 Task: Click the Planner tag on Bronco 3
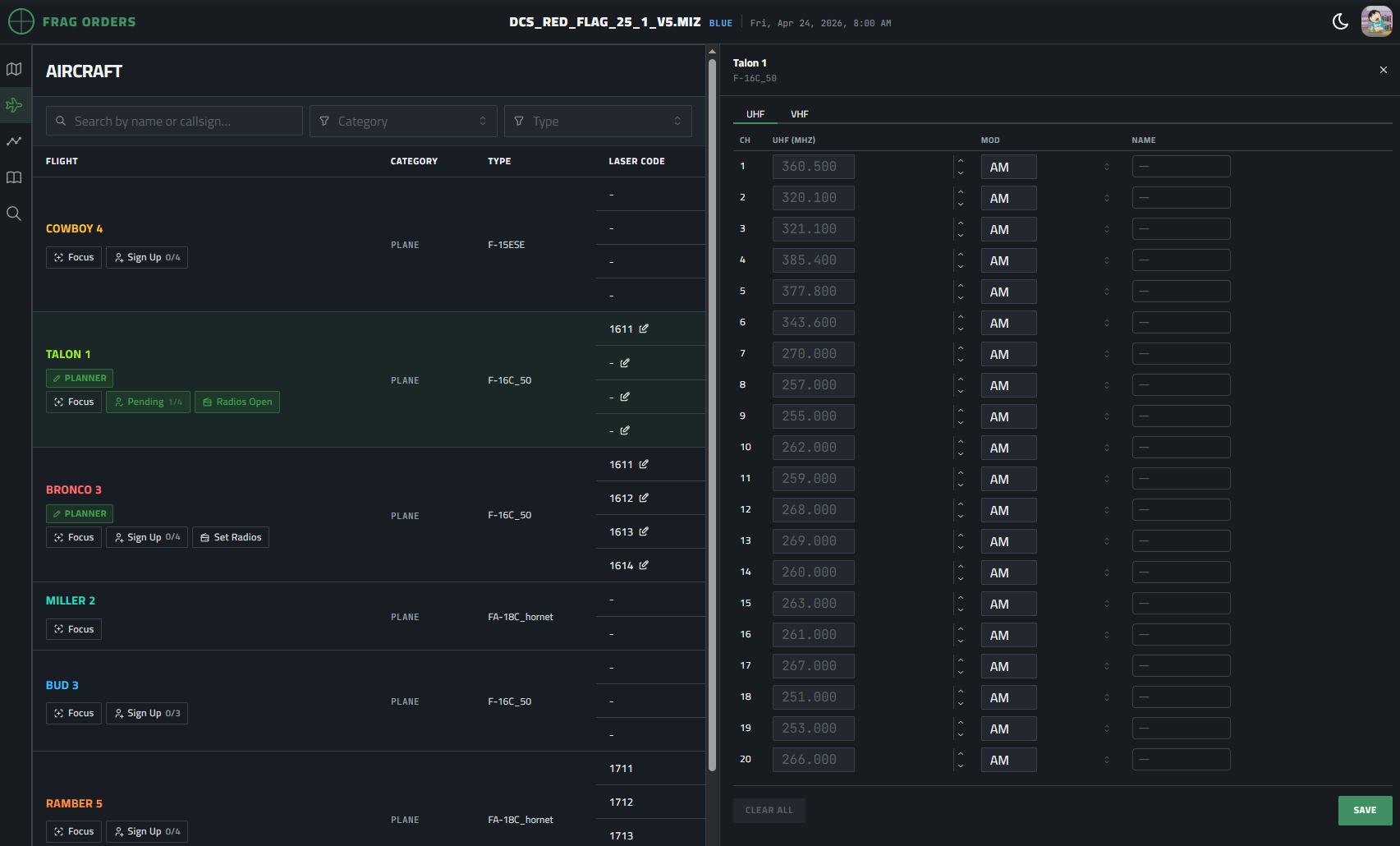[80, 513]
